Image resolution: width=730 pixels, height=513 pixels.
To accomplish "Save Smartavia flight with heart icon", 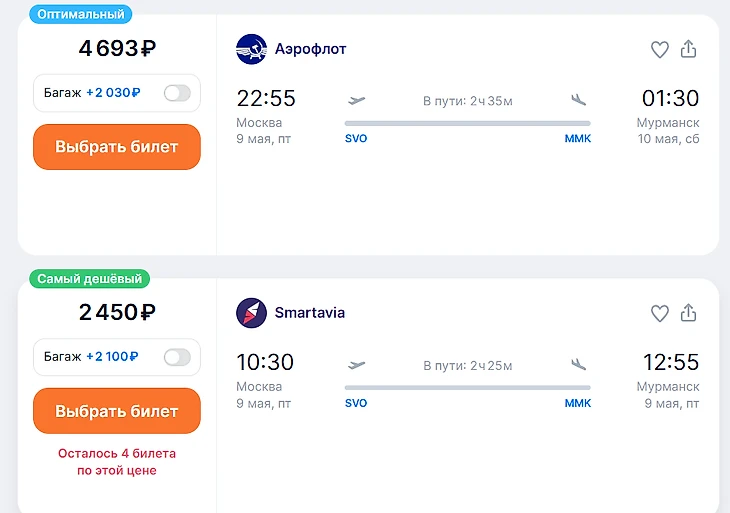I will pos(659,313).
